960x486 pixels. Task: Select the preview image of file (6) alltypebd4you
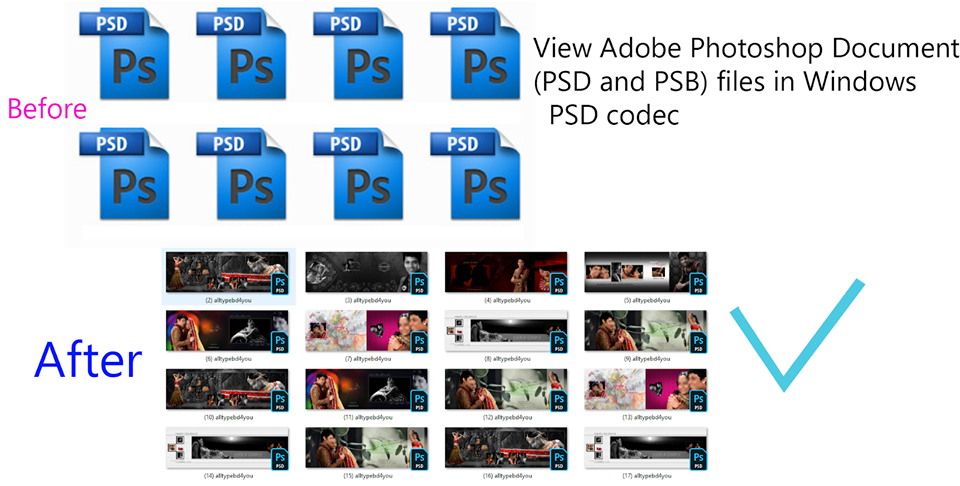click(227, 331)
